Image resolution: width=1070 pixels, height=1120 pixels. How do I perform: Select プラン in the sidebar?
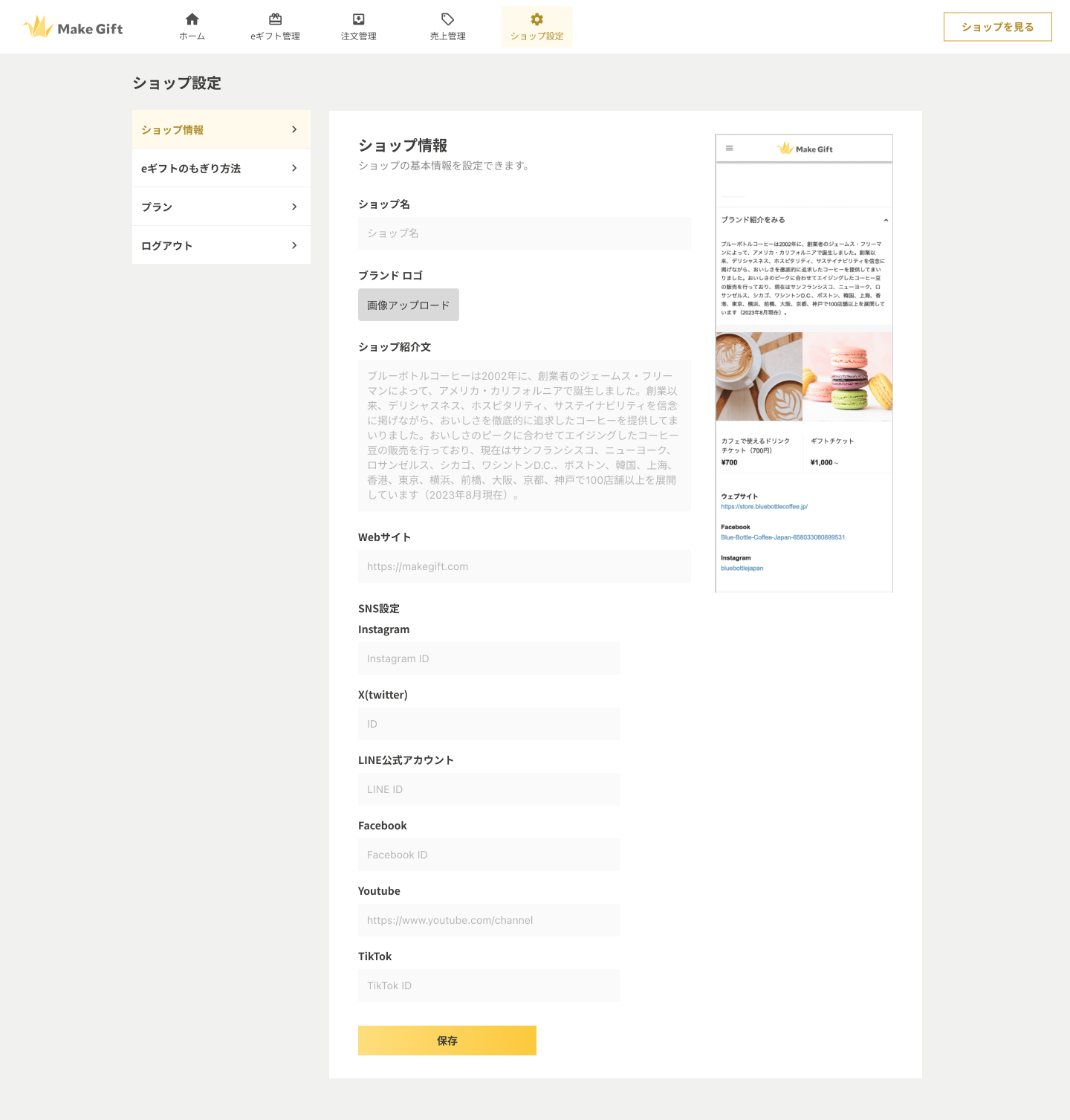click(x=221, y=207)
